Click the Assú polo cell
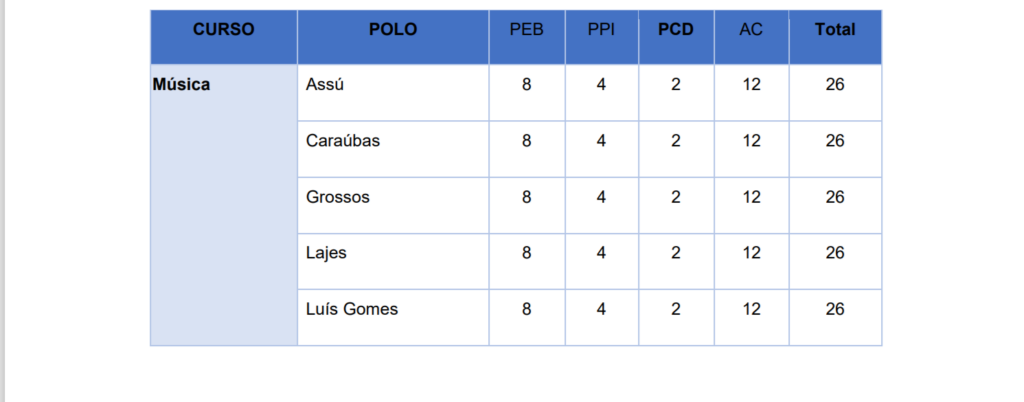 (393, 93)
